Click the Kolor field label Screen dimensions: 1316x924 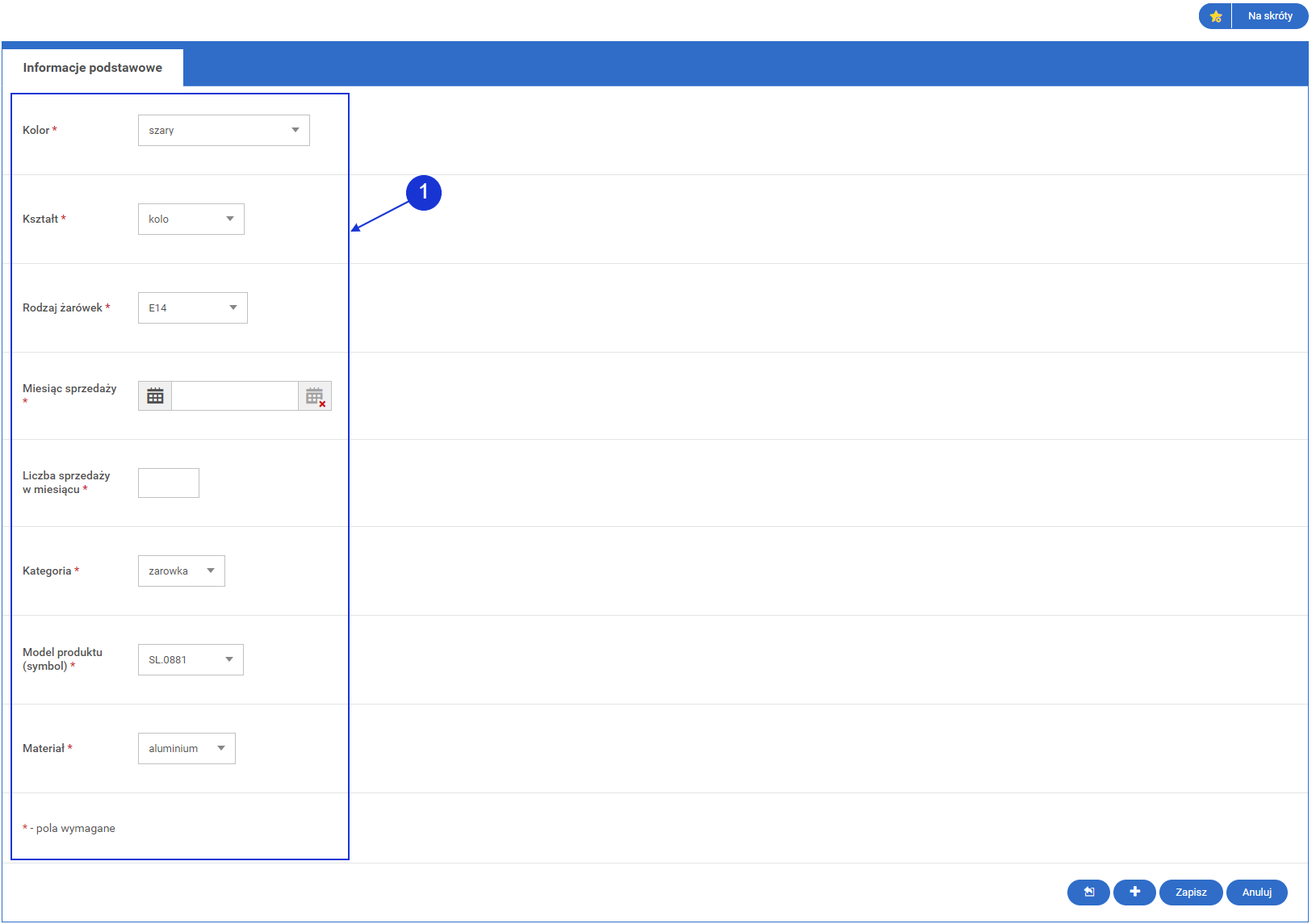click(x=36, y=131)
